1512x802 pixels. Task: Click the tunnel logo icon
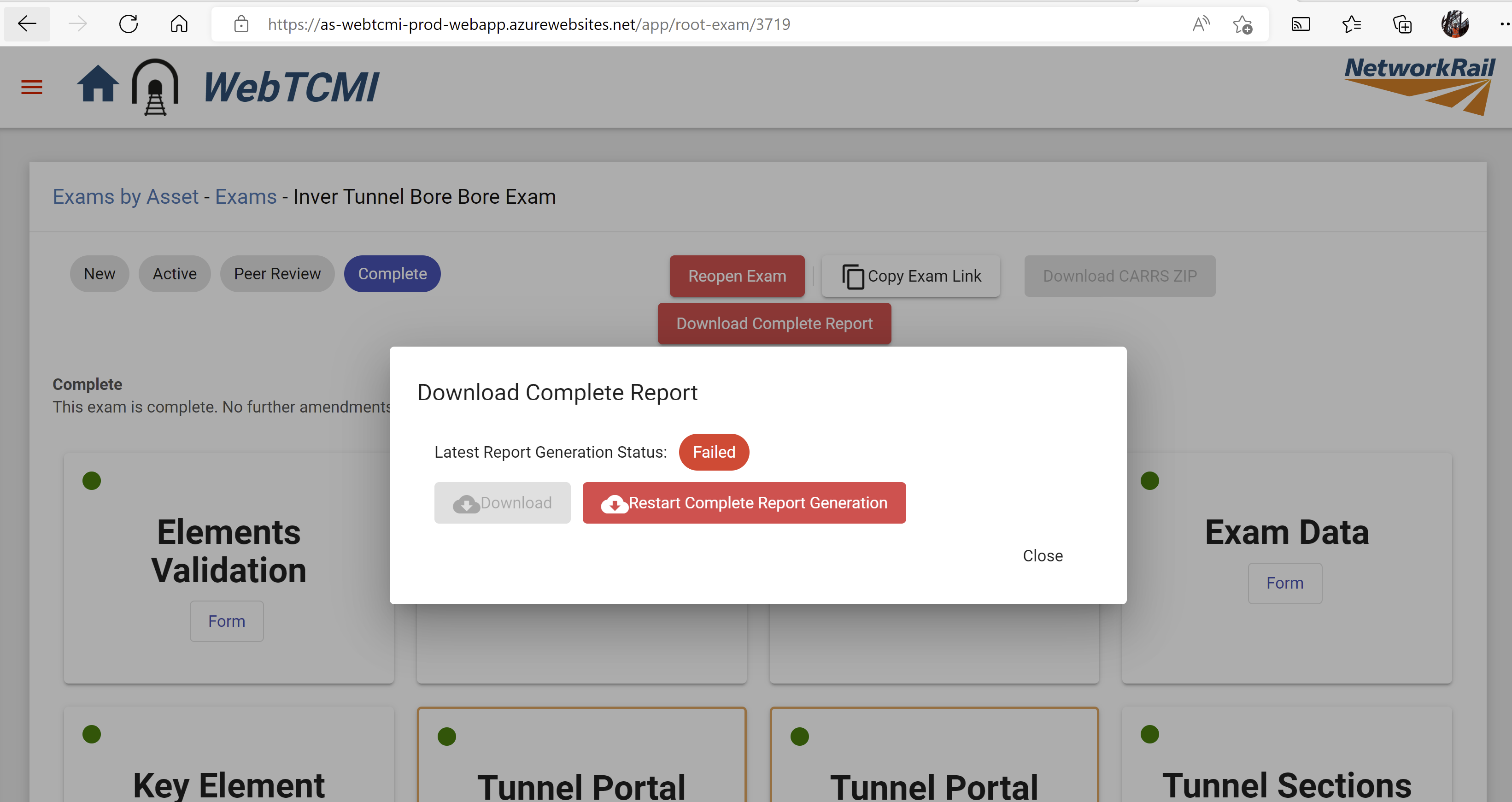(x=155, y=87)
